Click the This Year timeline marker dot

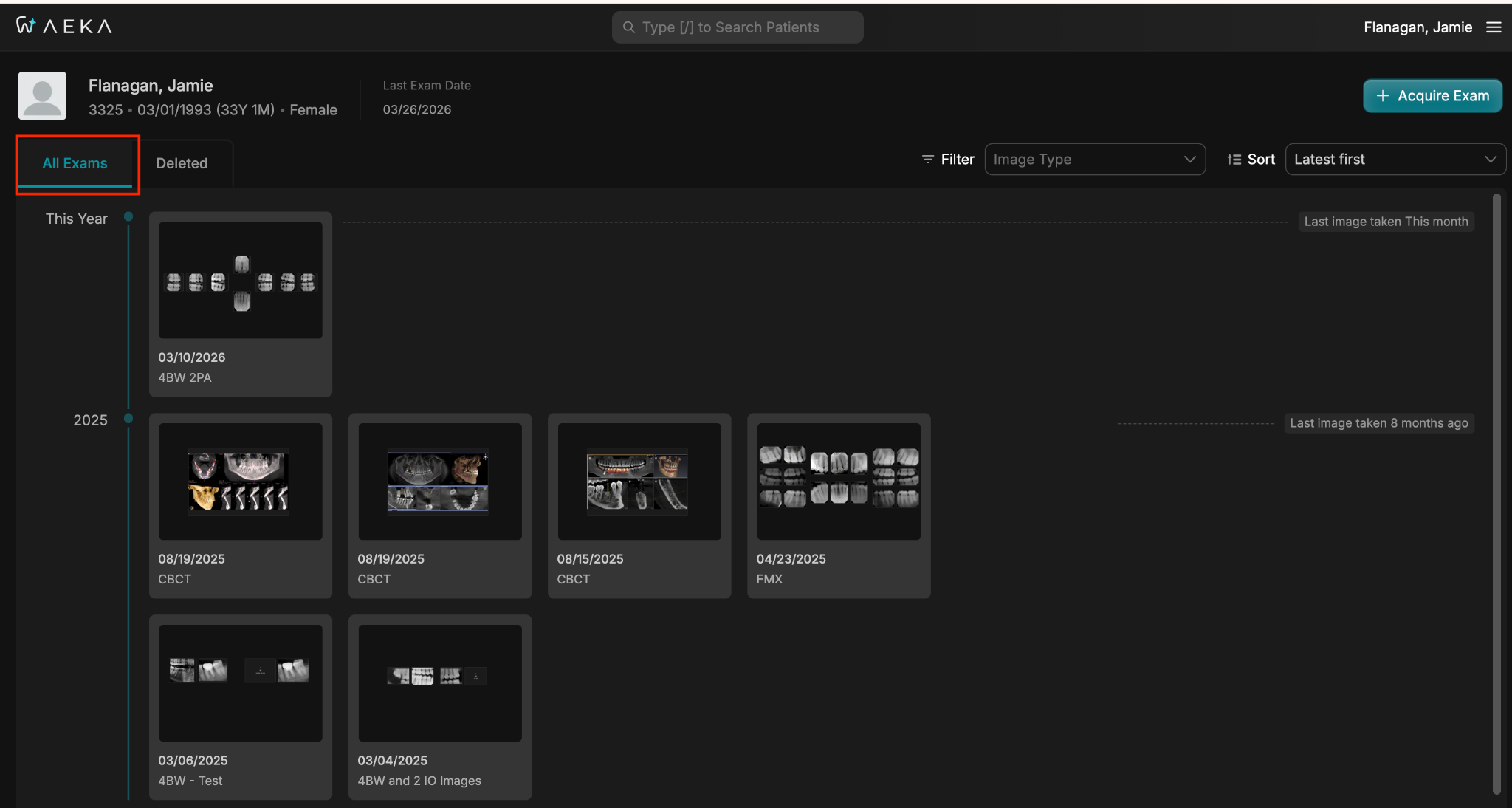(128, 216)
